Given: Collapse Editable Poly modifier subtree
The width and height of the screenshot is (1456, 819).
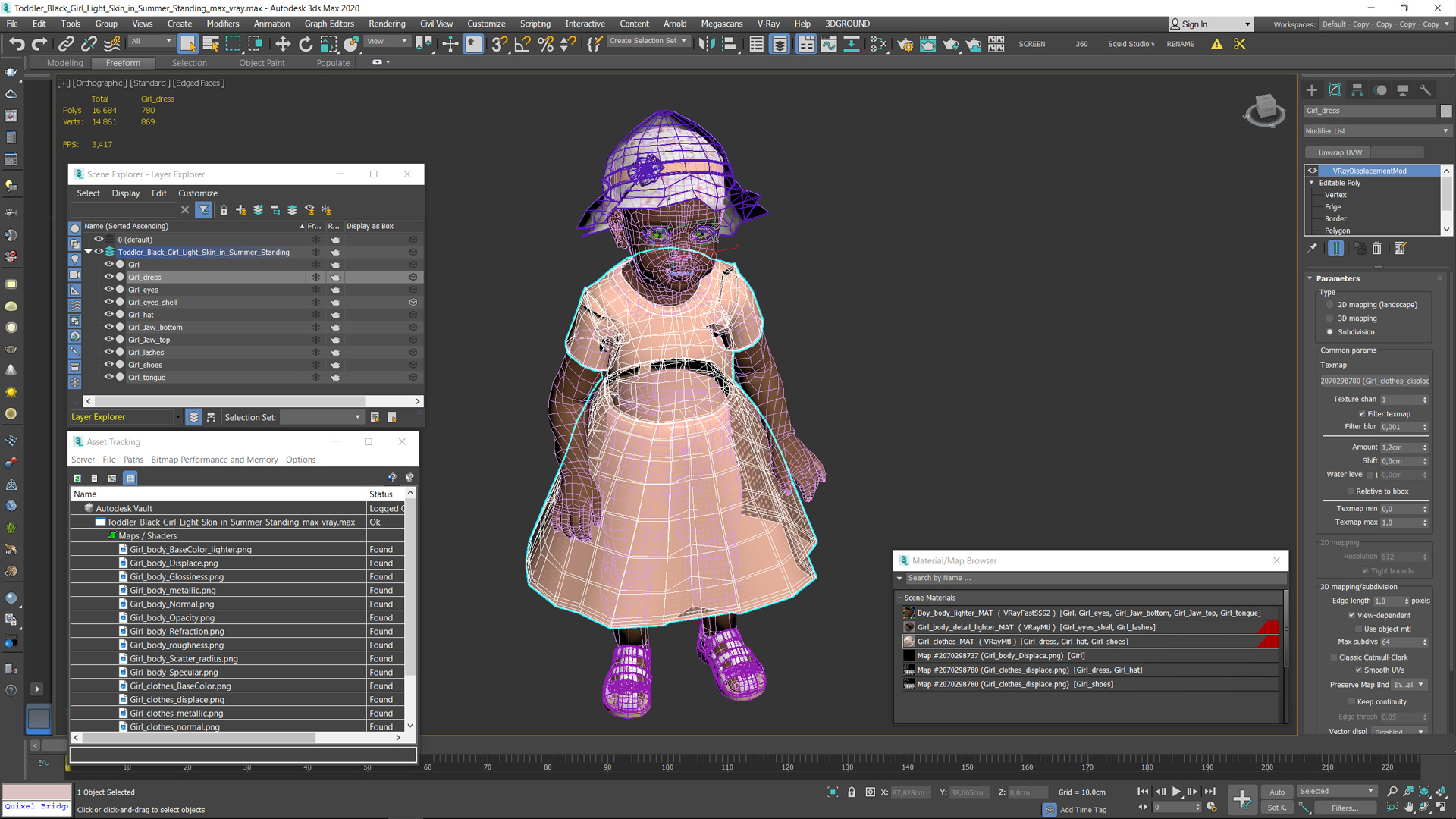Looking at the screenshot, I should 1312,183.
